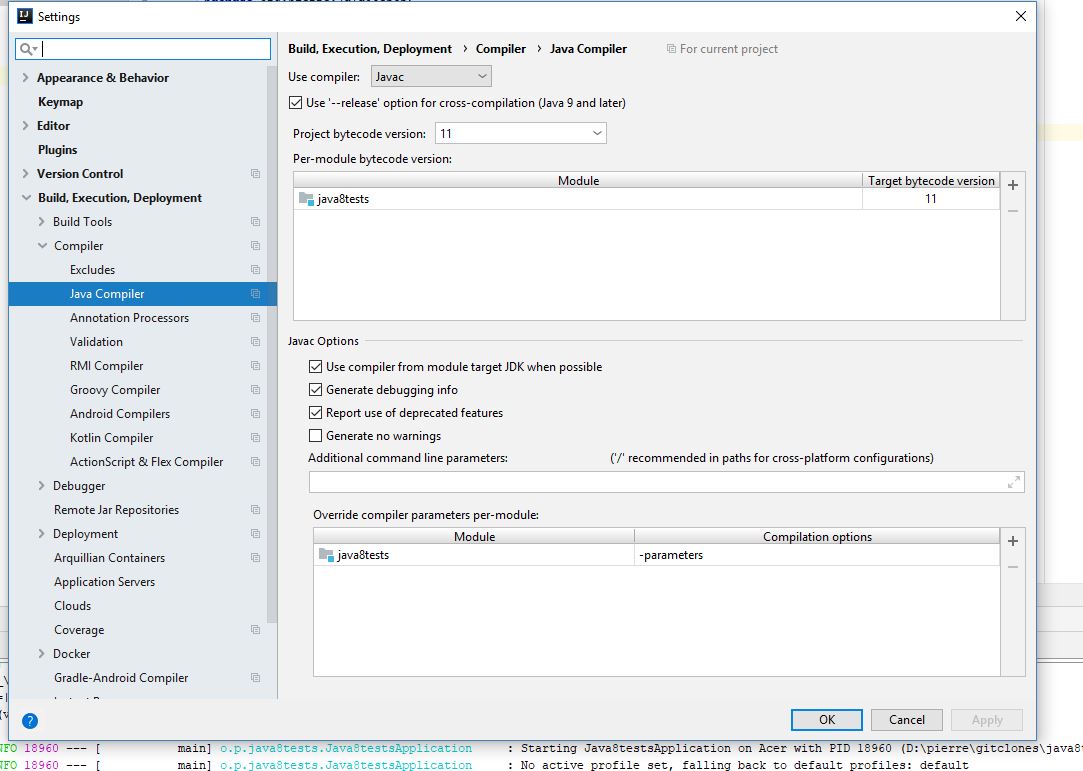The height and width of the screenshot is (771, 1083).
Task: Select Kotlin Compiler in the sidebar
Action: pyautogui.click(x=110, y=437)
